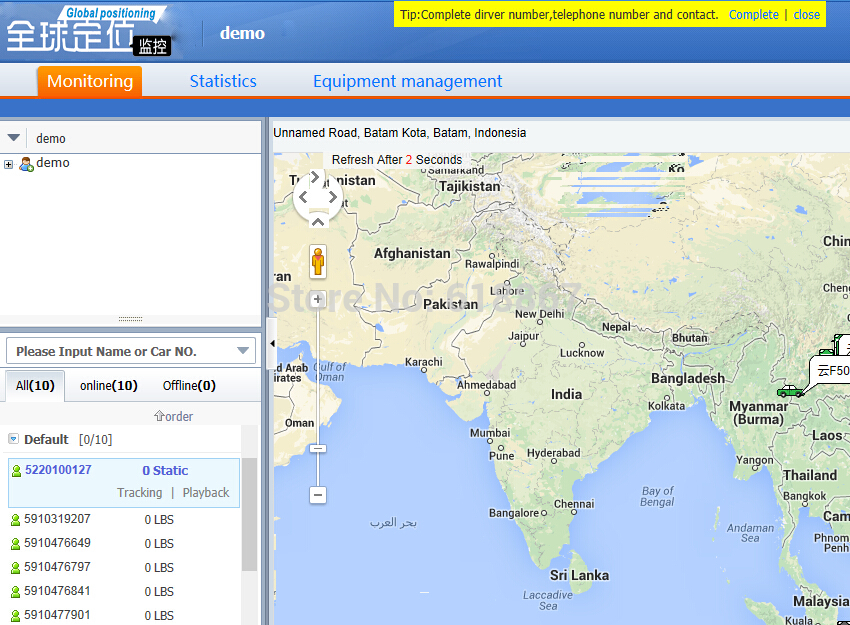Click the Street View pegman icon

pos(318,262)
